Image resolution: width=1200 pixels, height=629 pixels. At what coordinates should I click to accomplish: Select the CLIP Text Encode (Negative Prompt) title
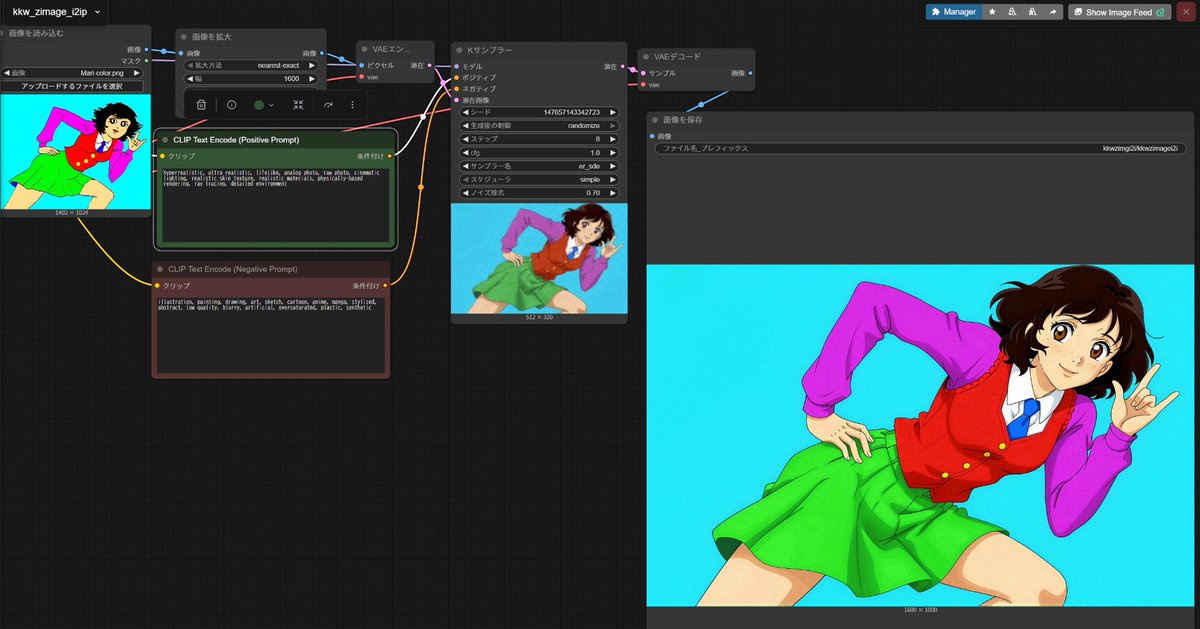click(233, 269)
